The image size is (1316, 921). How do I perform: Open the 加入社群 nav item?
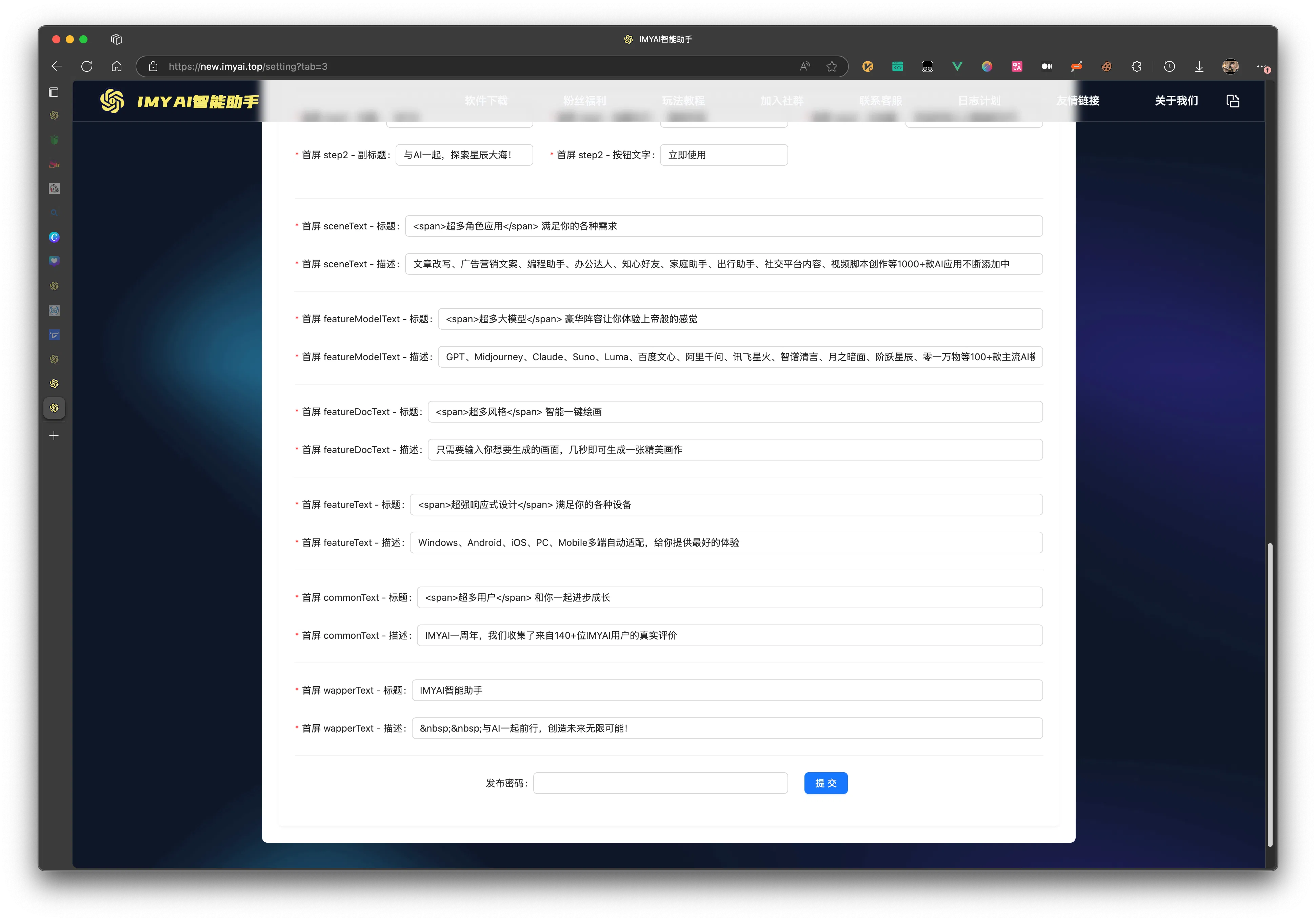tap(782, 101)
